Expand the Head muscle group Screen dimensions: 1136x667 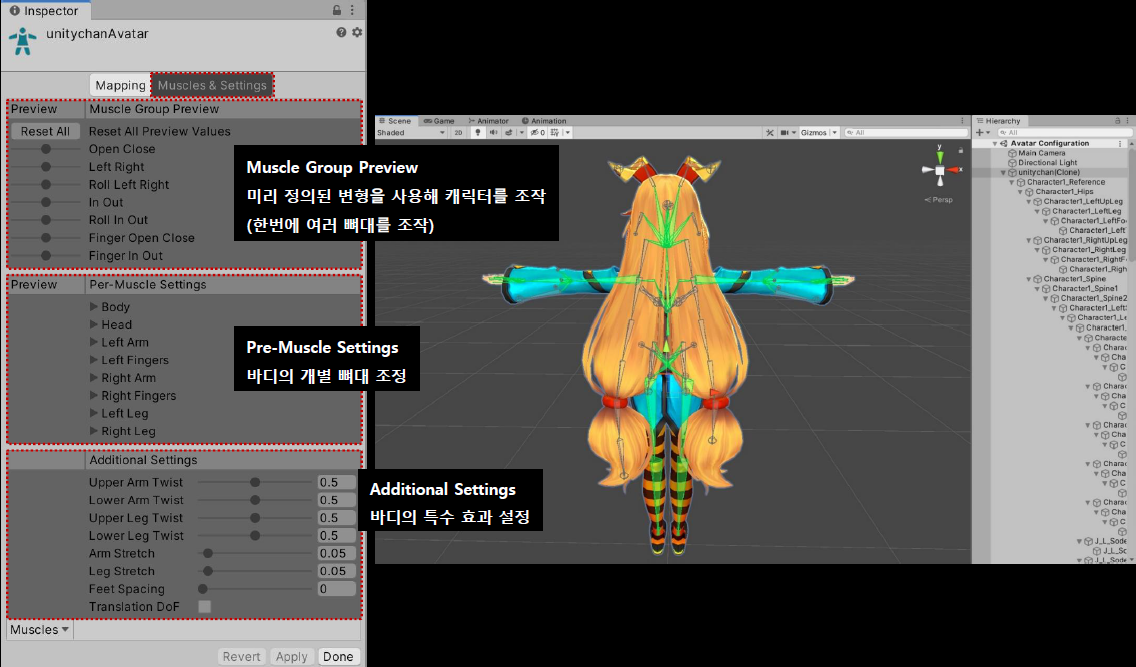93,324
